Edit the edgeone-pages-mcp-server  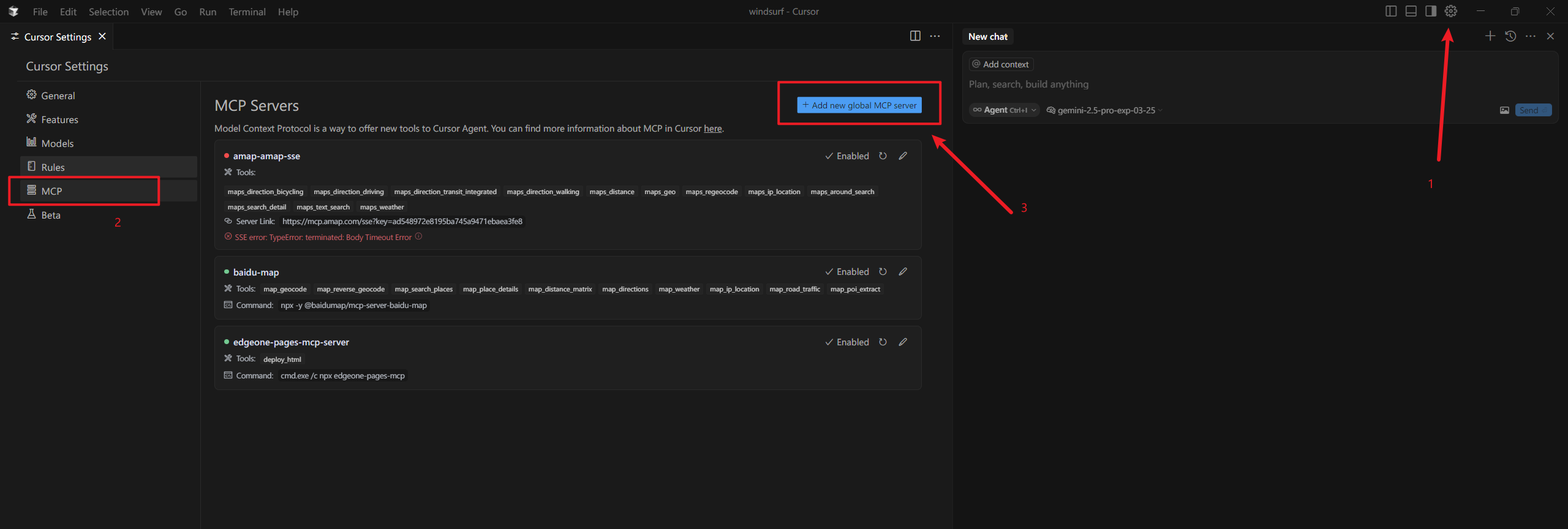[903, 342]
